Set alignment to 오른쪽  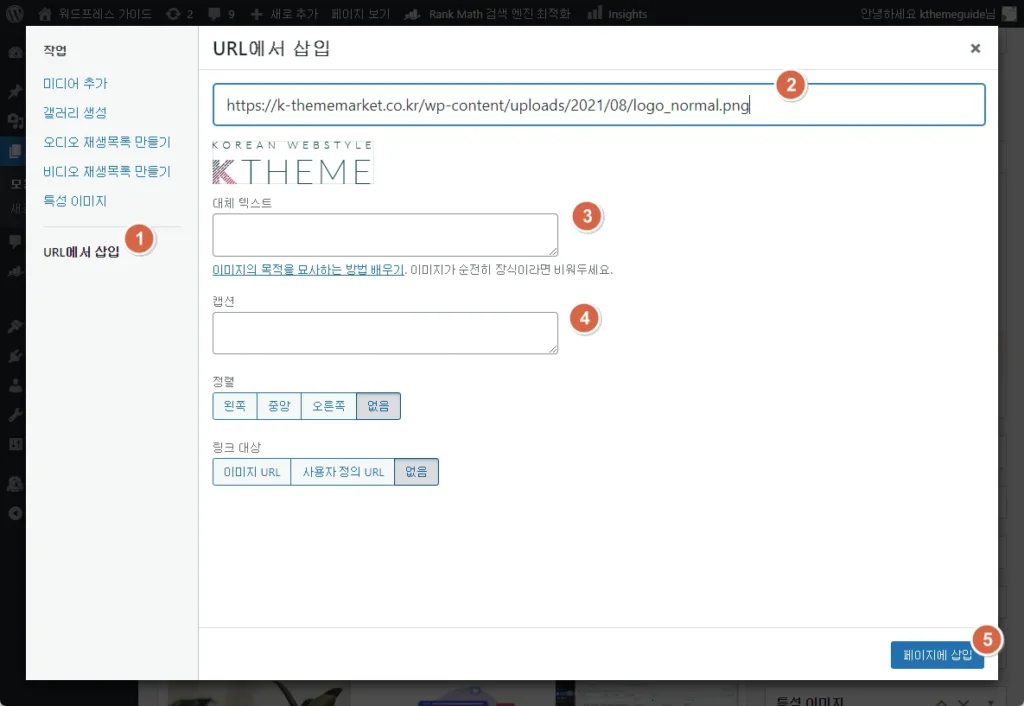tap(328, 406)
